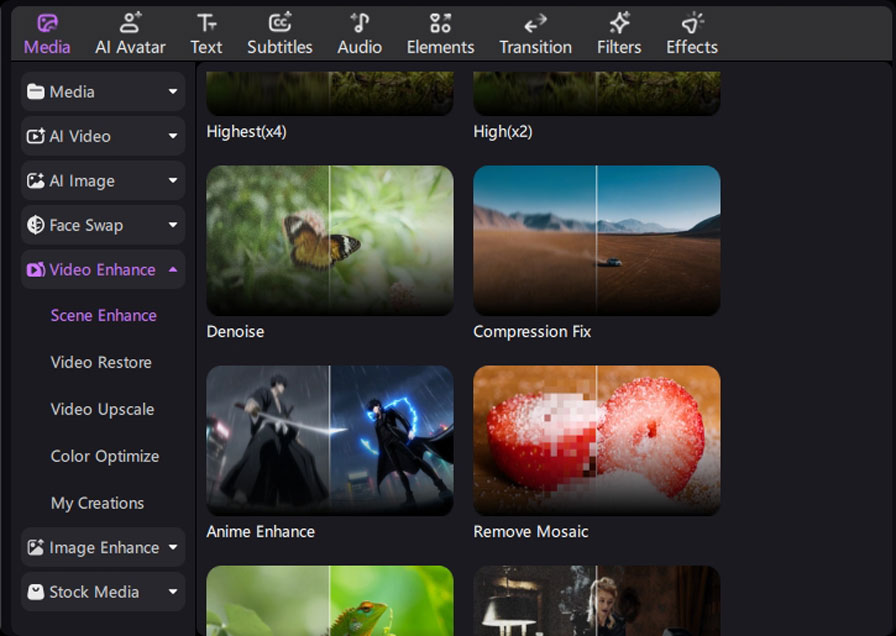Click the Transition arrows icon

[x=535, y=23]
